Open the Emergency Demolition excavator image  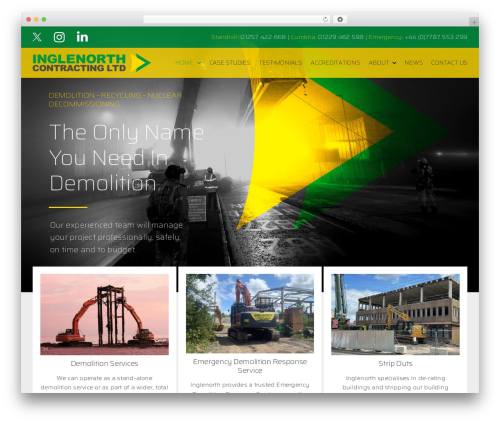point(250,313)
